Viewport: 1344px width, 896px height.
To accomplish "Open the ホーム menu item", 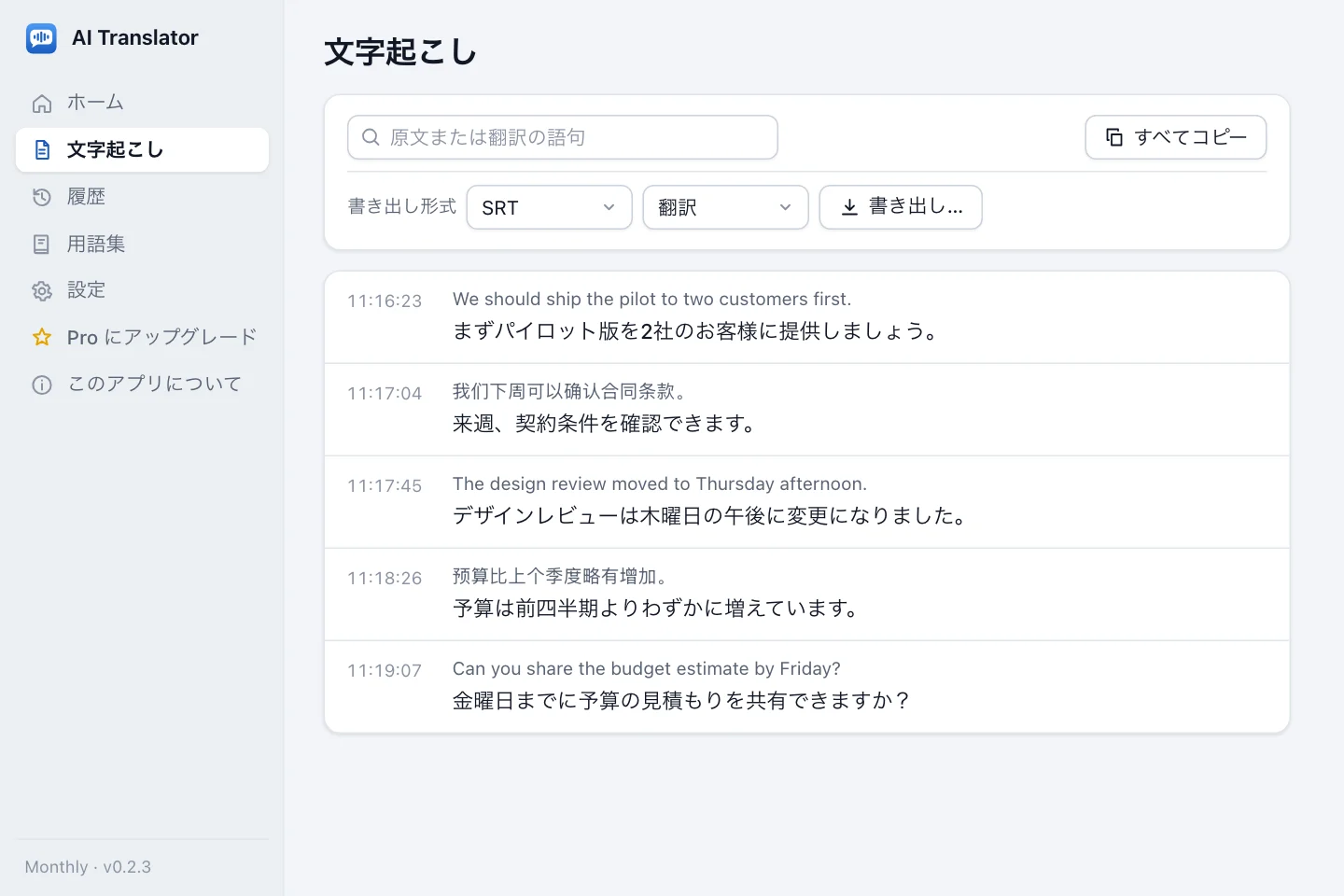I will tap(142, 103).
